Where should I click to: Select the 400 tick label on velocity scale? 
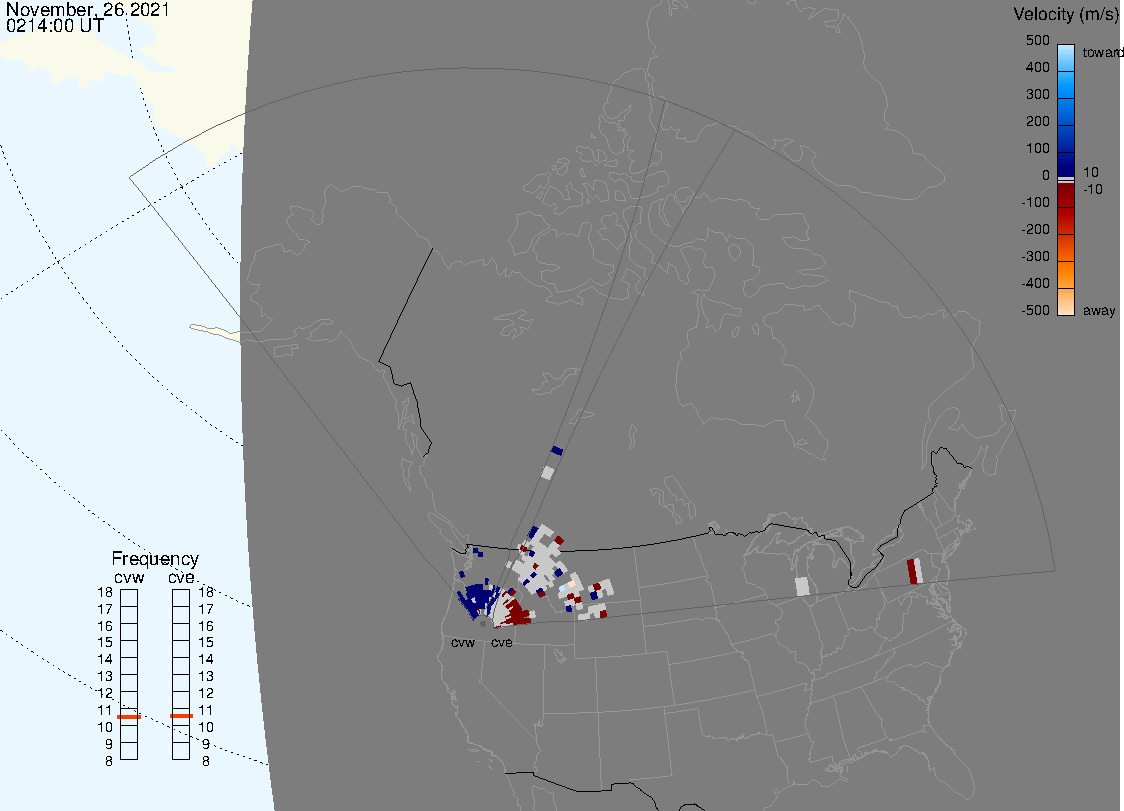(1037, 67)
